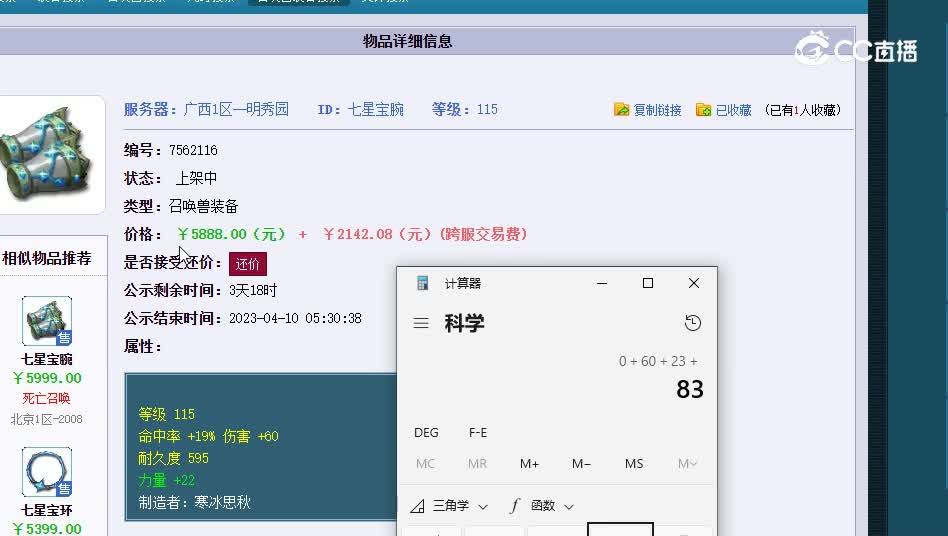Screen dimensions: 948x536
Task: Click the calculator app icon in title bar
Action: point(423,284)
